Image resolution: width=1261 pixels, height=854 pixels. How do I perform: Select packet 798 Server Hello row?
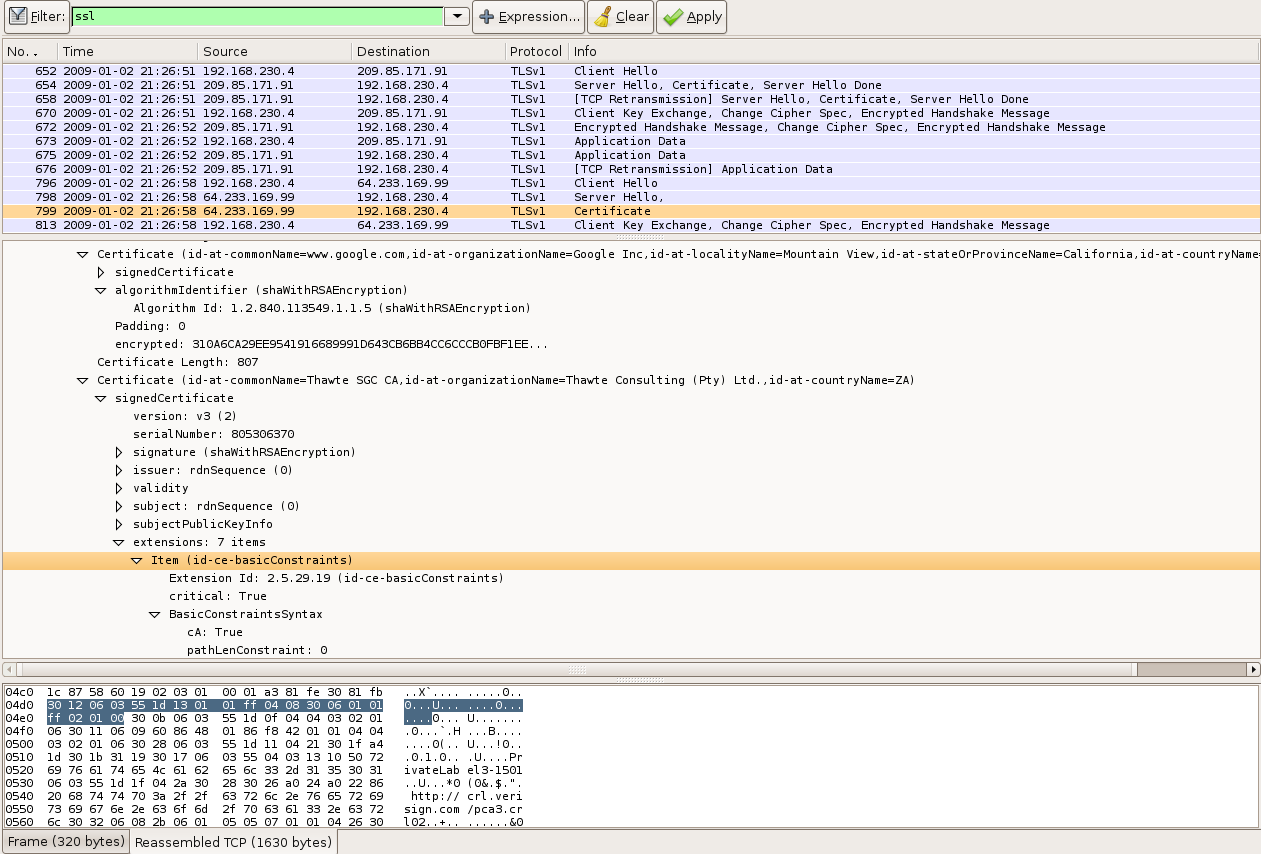(x=630, y=197)
